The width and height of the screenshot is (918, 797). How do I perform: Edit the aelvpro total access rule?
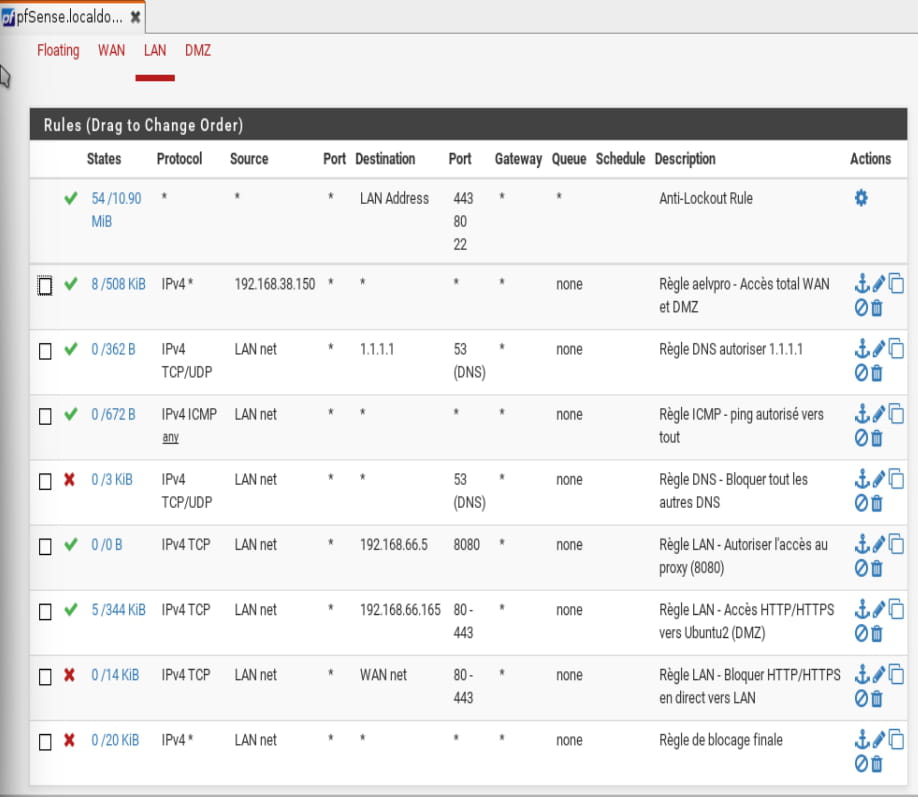[x=879, y=284]
